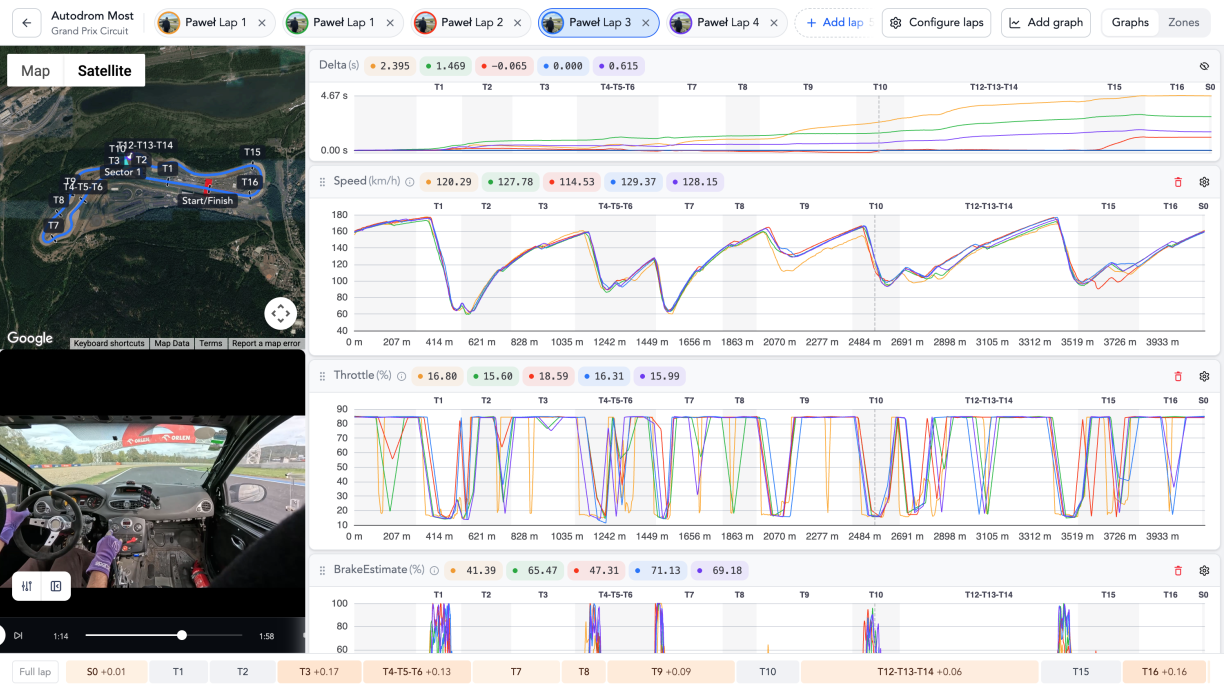Select the T8 segment in bottom bar

click(584, 672)
